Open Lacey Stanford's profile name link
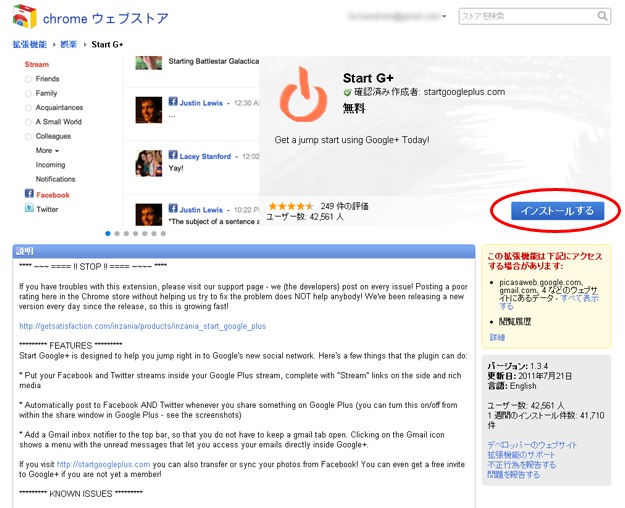The image size is (625, 508). (x=205, y=156)
